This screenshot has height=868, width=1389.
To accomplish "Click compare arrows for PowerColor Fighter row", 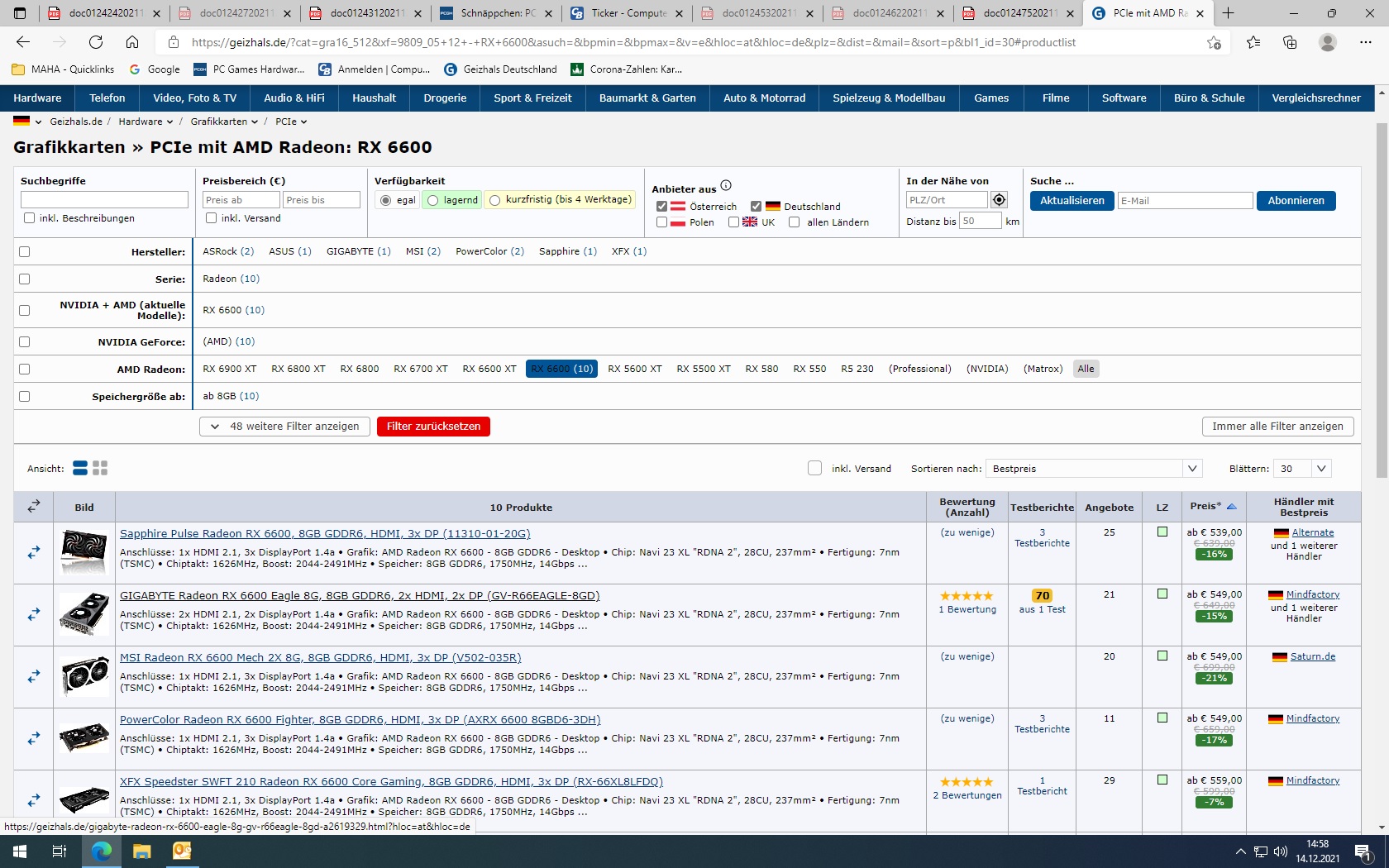I will [34, 738].
